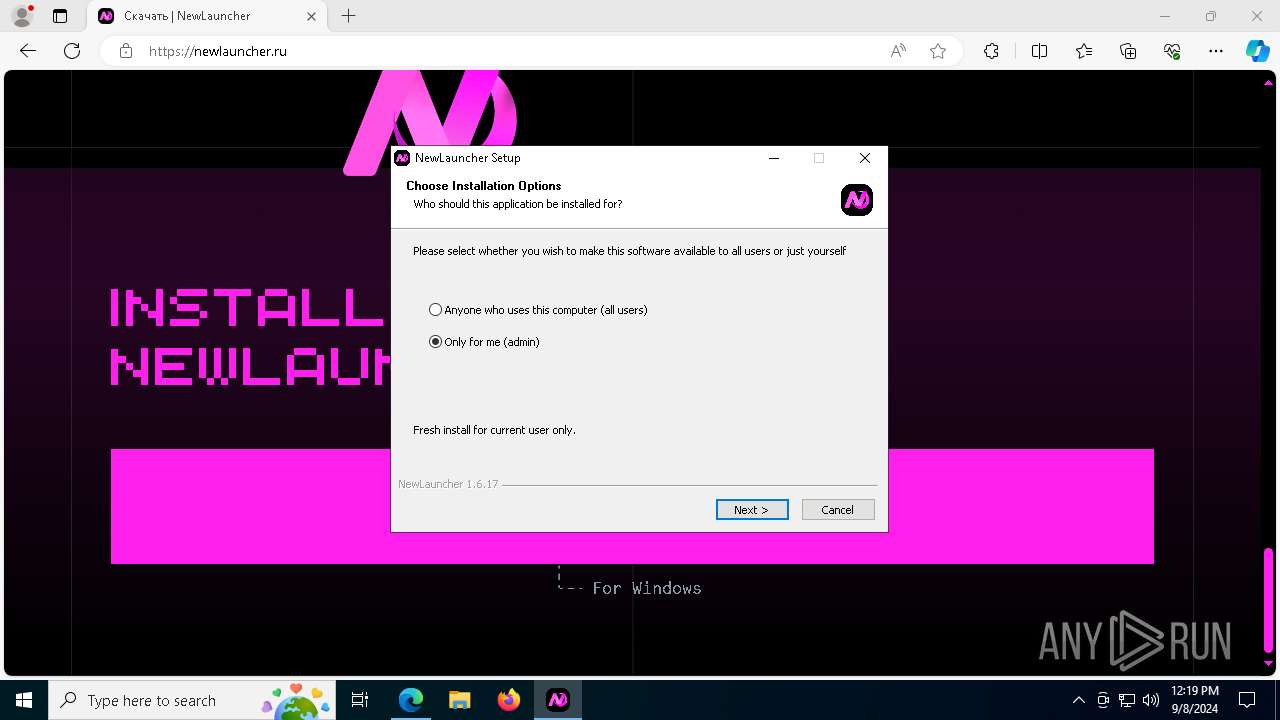
Task: View site information lock icon
Action: point(126,51)
